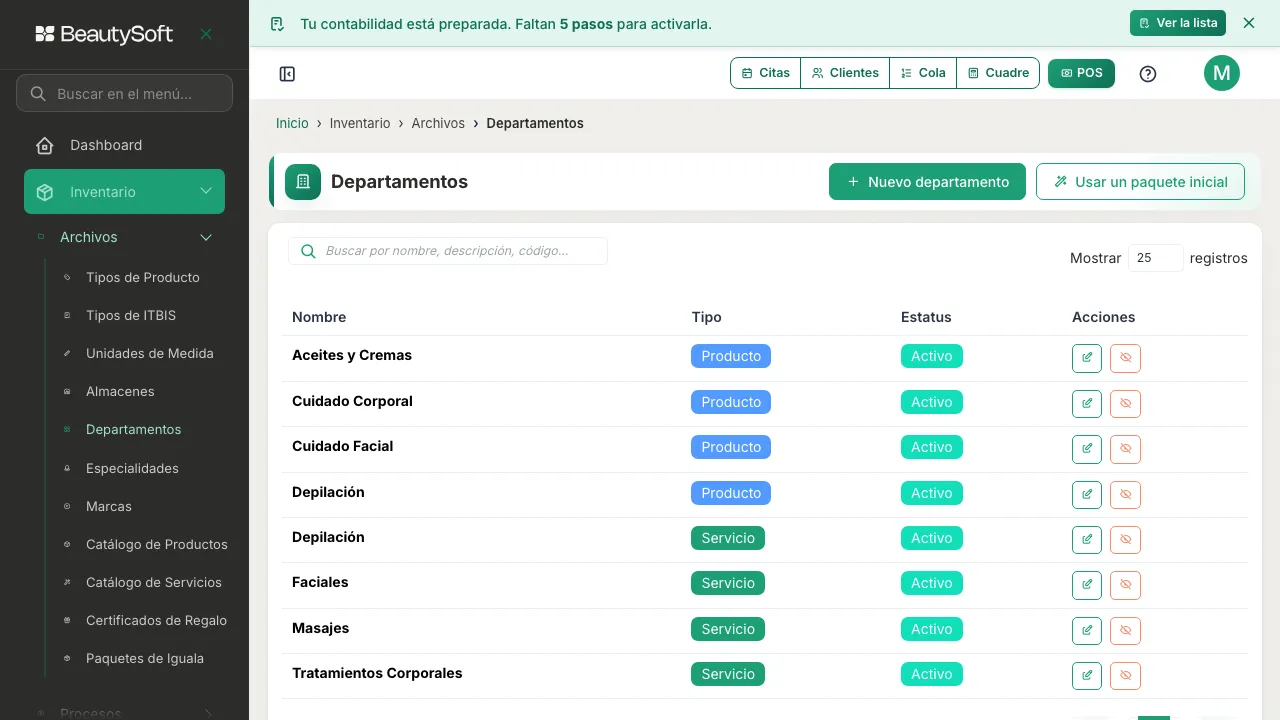
Task: Open Clientes from the top toolbar
Action: tap(845, 73)
